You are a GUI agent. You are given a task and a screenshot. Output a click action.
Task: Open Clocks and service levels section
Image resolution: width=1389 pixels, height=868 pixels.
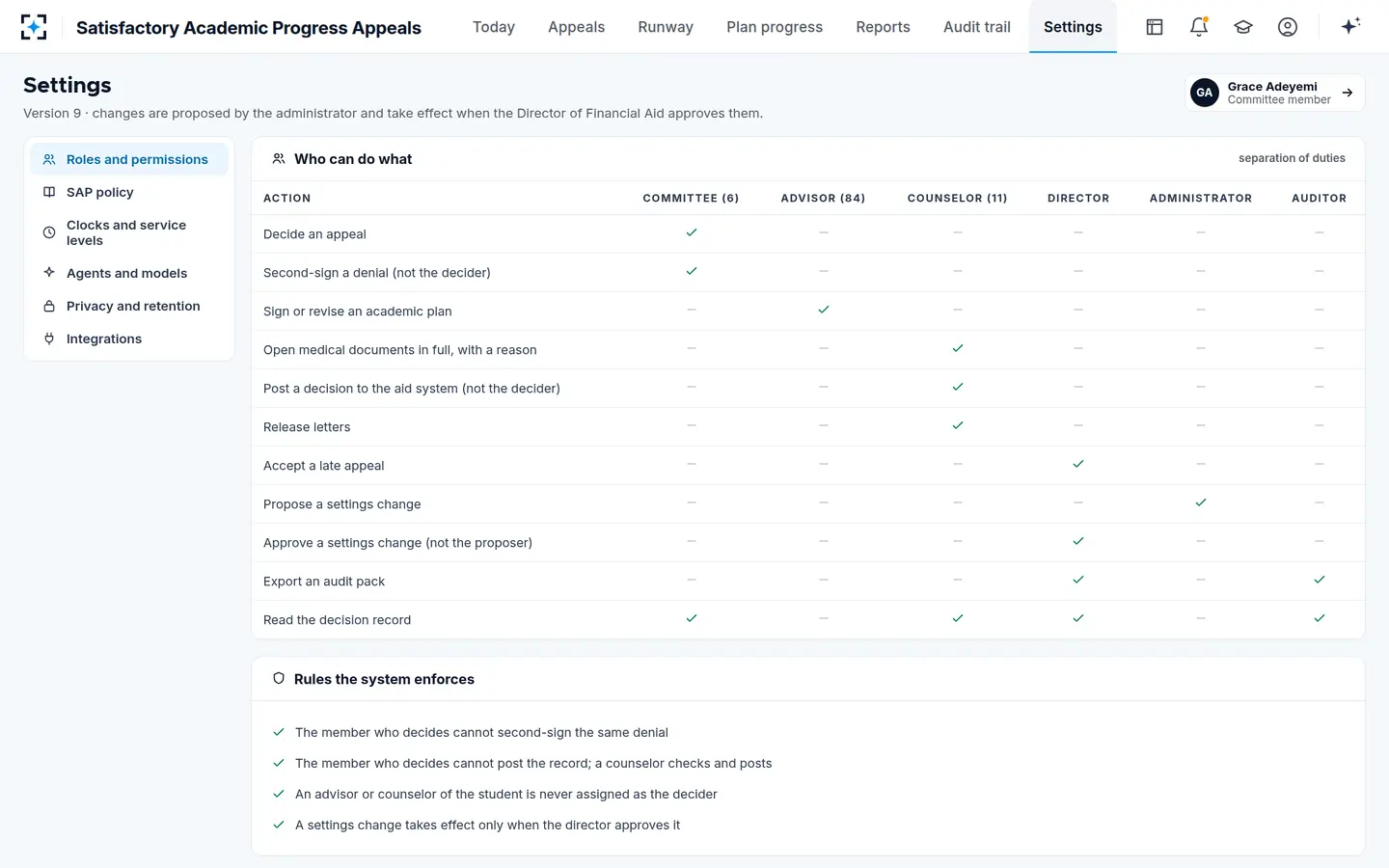click(129, 232)
